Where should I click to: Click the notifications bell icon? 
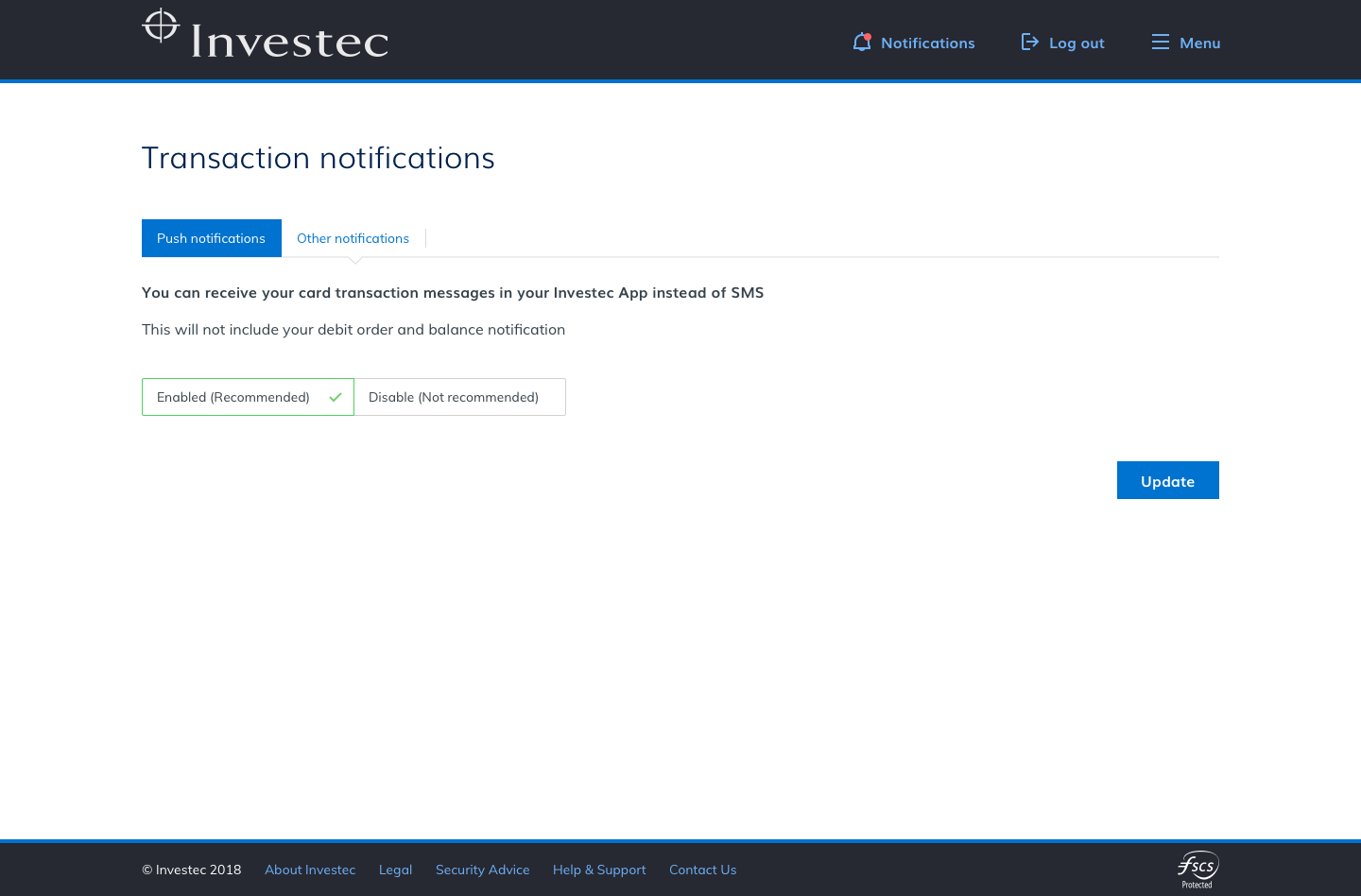click(x=861, y=43)
